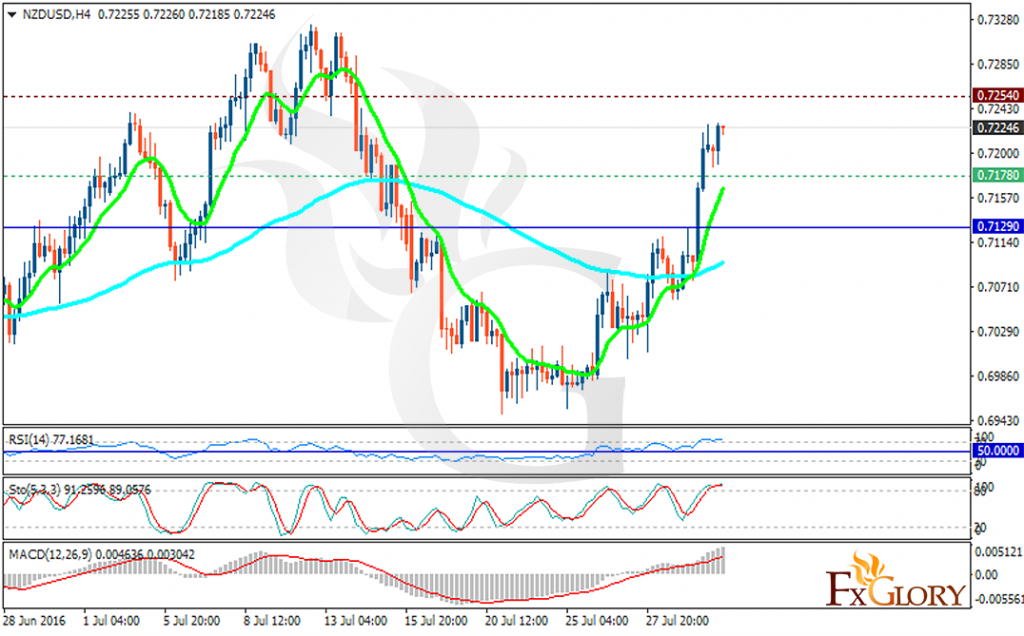This screenshot has height=636, width=1024.
Task: Click the 5 Jul 20:00 time label
Action: pos(191,620)
